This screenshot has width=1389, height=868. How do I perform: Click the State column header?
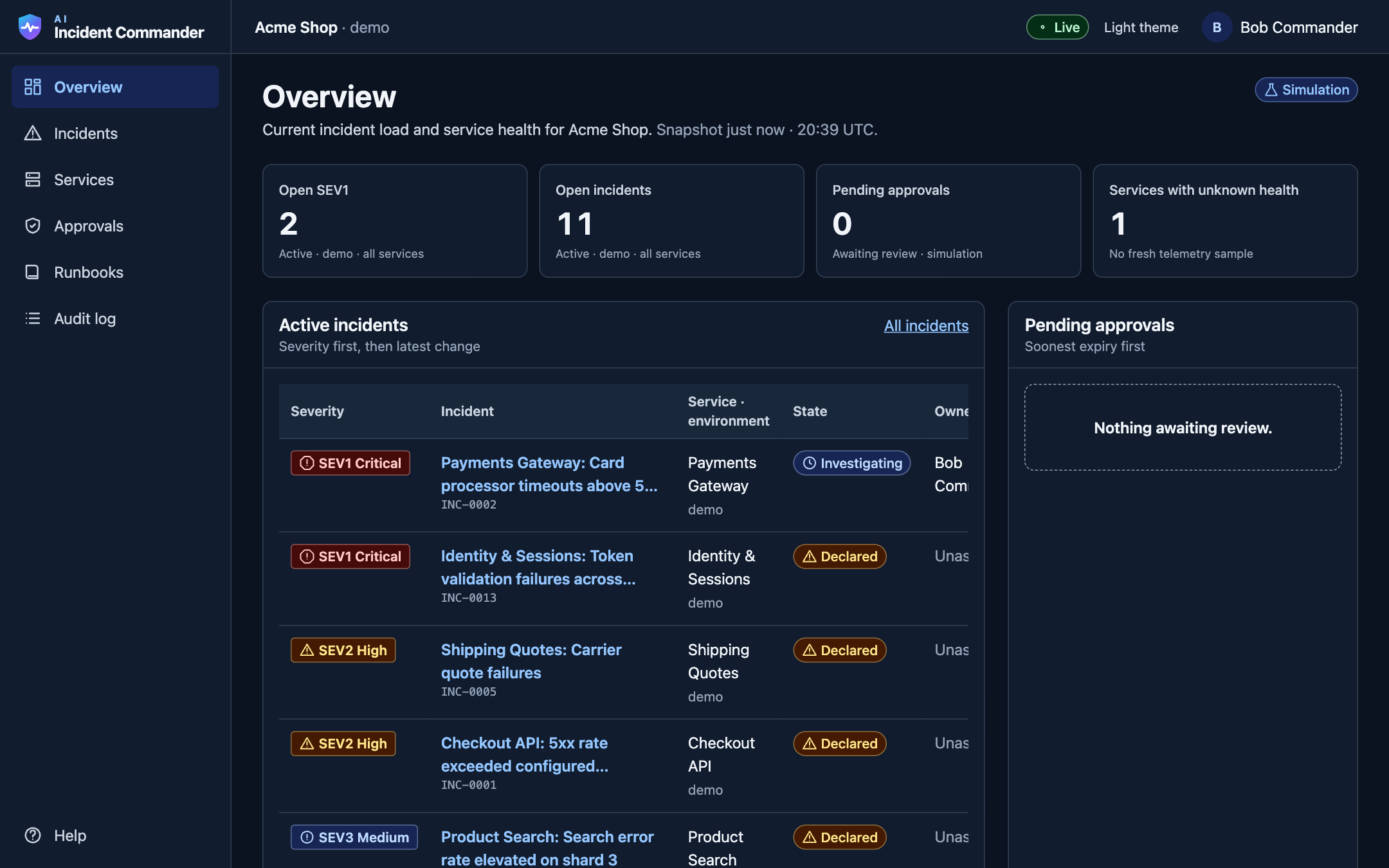[810, 411]
